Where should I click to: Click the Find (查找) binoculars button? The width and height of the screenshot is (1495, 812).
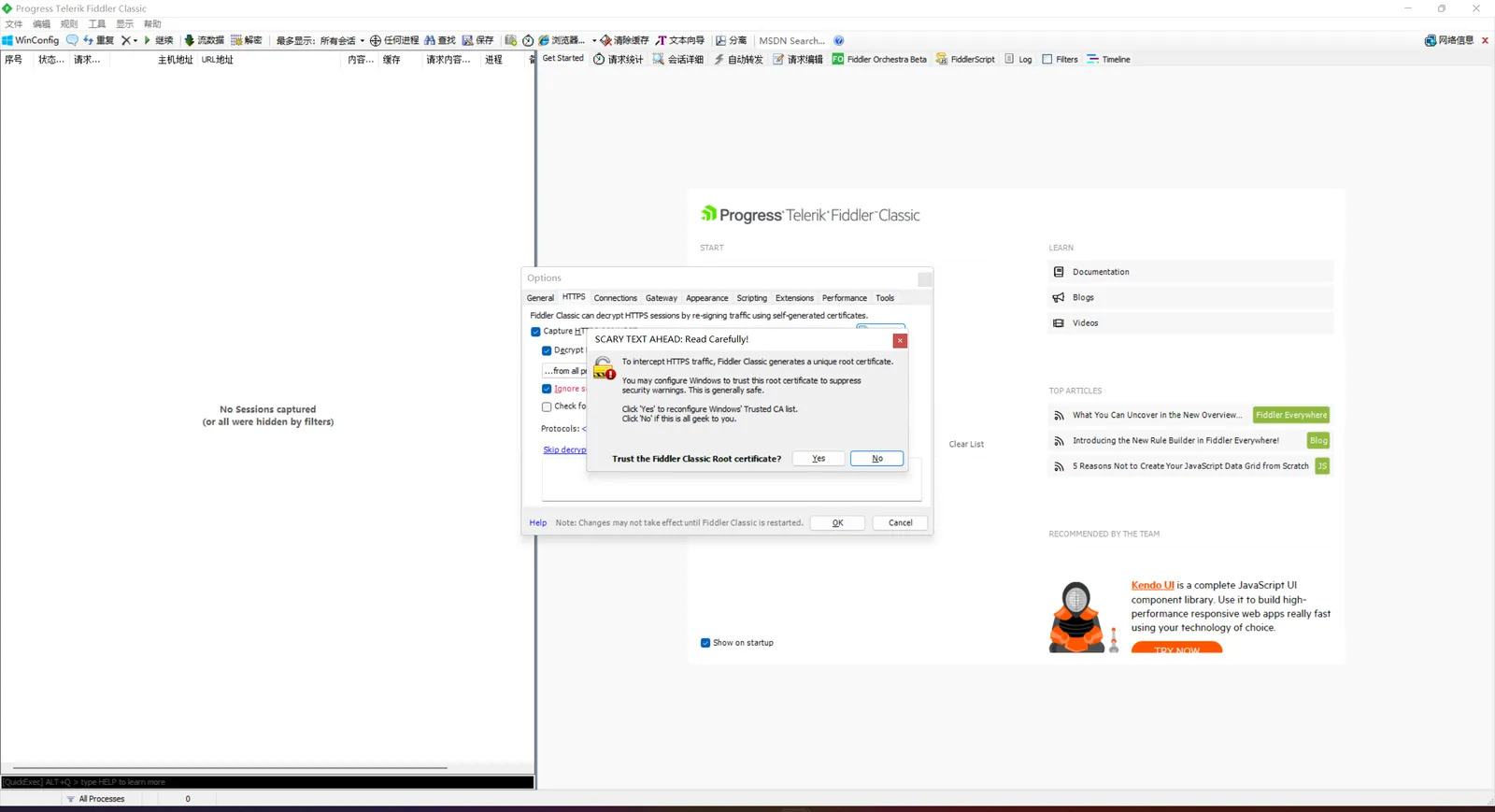[440, 40]
